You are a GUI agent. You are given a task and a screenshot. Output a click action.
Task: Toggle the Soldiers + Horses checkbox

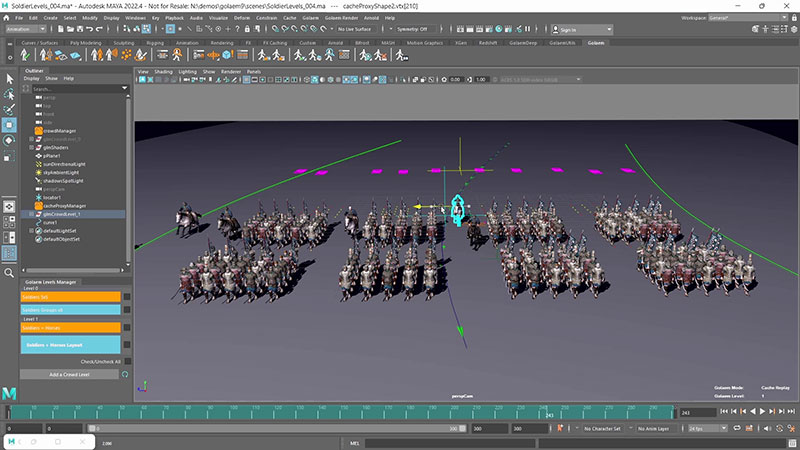(x=126, y=328)
